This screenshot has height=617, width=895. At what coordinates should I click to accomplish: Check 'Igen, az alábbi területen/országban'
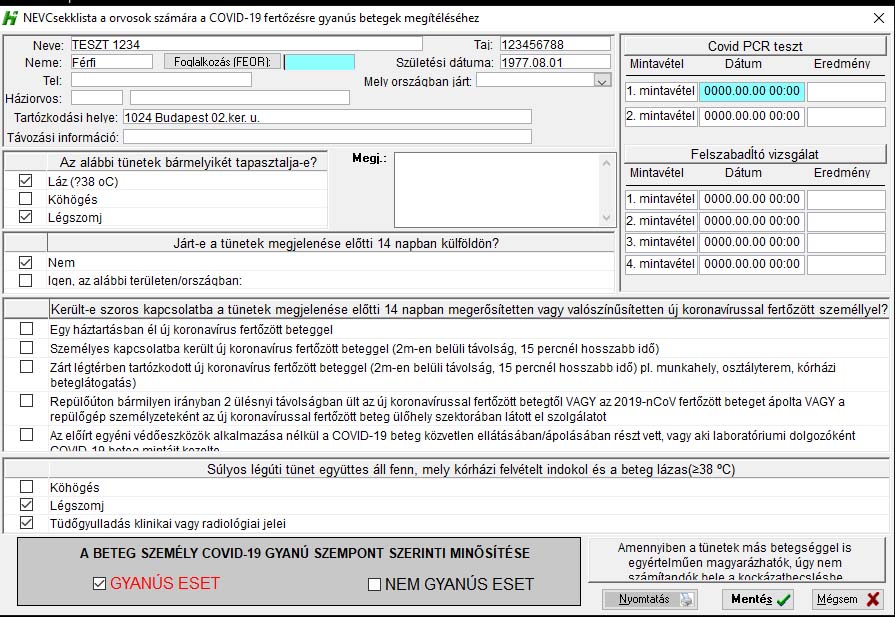[x=26, y=280]
